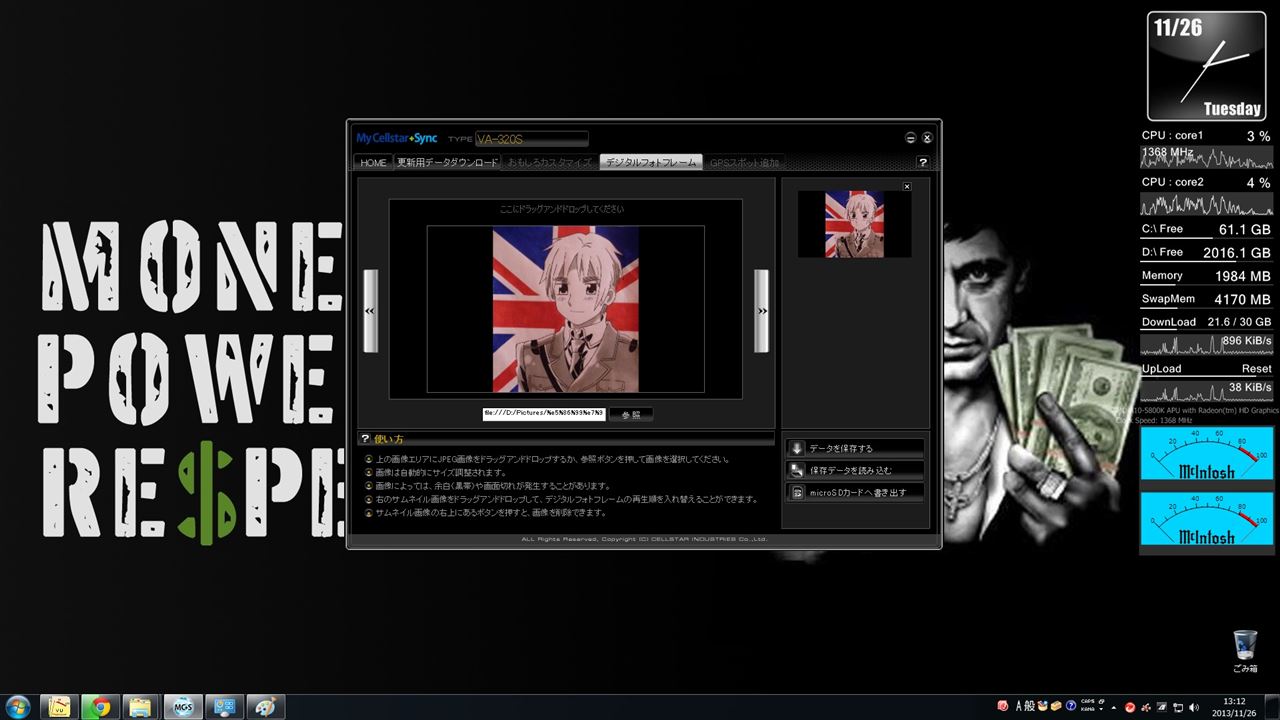The height and width of the screenshot is (720, 1280).
Task: Click Reset on the UpLoad meter
Action: coord(1256,369)
